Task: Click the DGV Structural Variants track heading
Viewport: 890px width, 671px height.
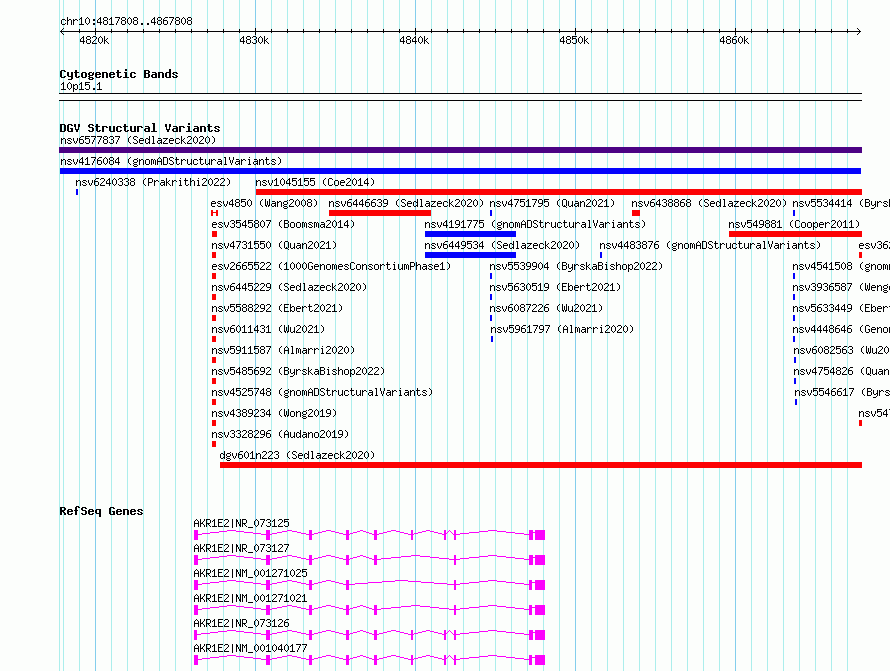Action: pos(140,128)
